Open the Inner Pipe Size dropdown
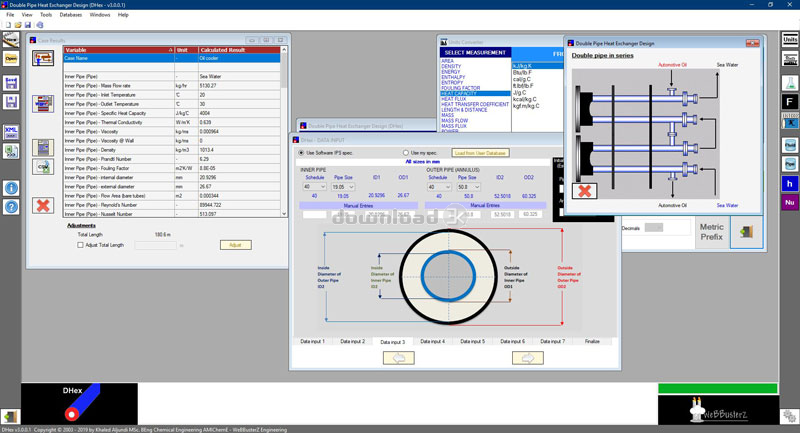The image size is (800, 433). click(x=343, y=187)
